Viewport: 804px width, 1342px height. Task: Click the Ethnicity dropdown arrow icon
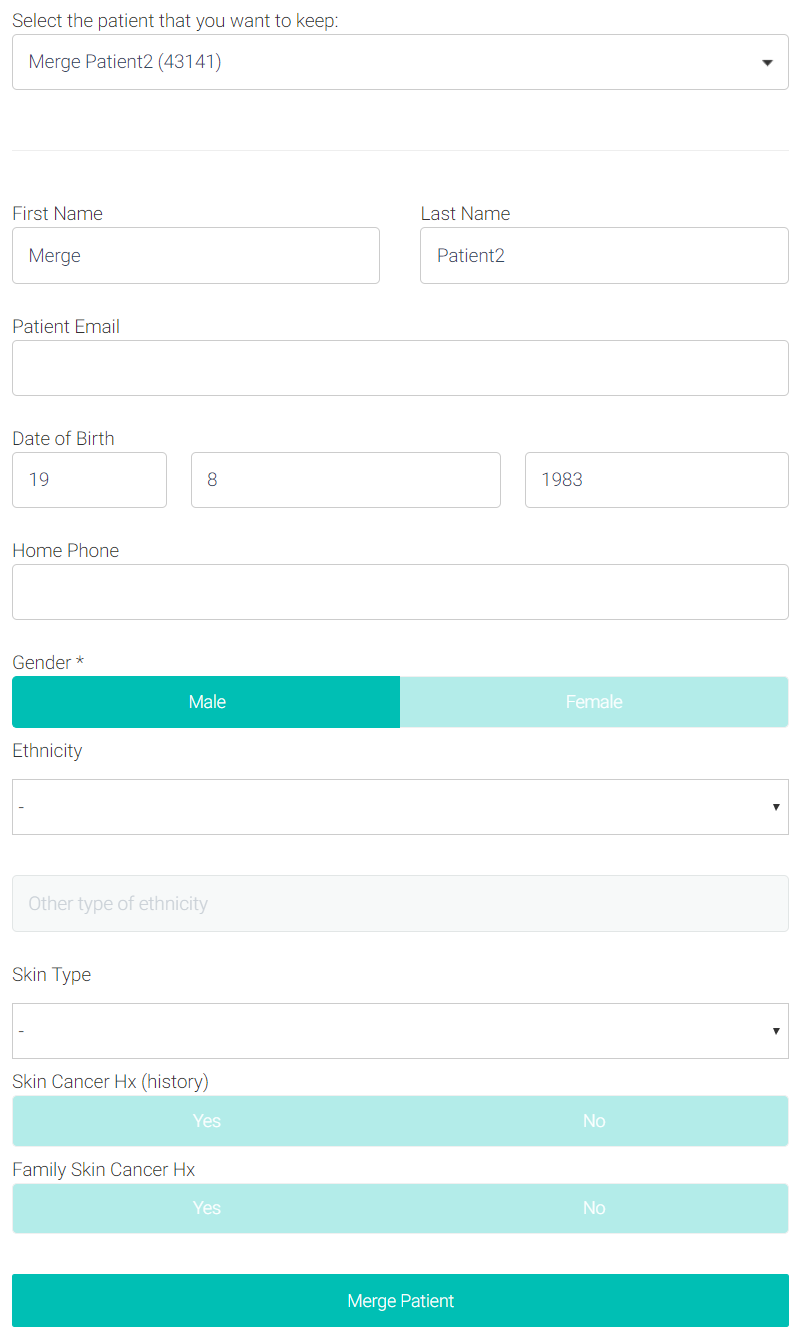pos(776,807)
